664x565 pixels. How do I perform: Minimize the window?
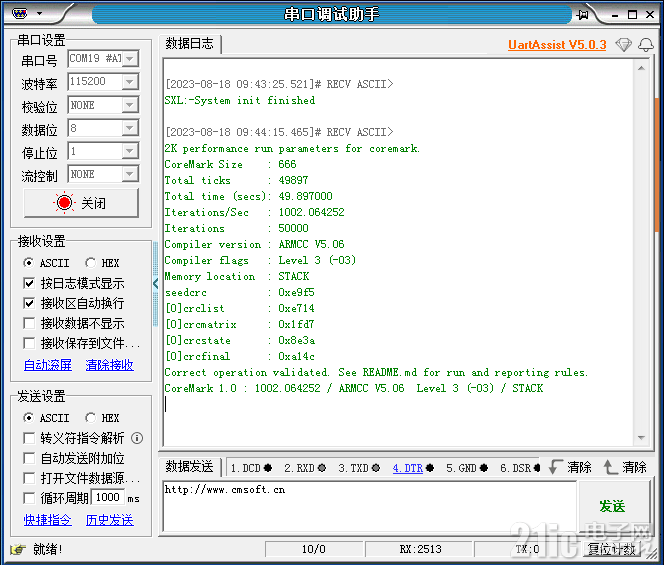[615, 15]
